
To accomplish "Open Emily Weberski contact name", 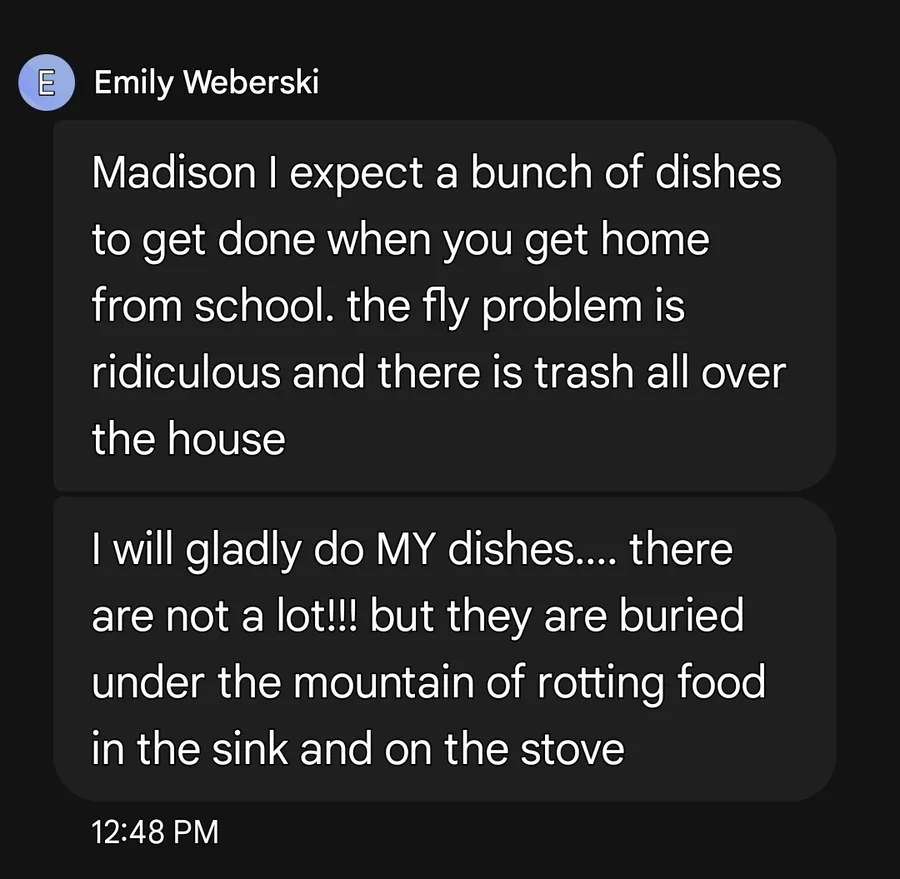I will [x=206, y=83].
